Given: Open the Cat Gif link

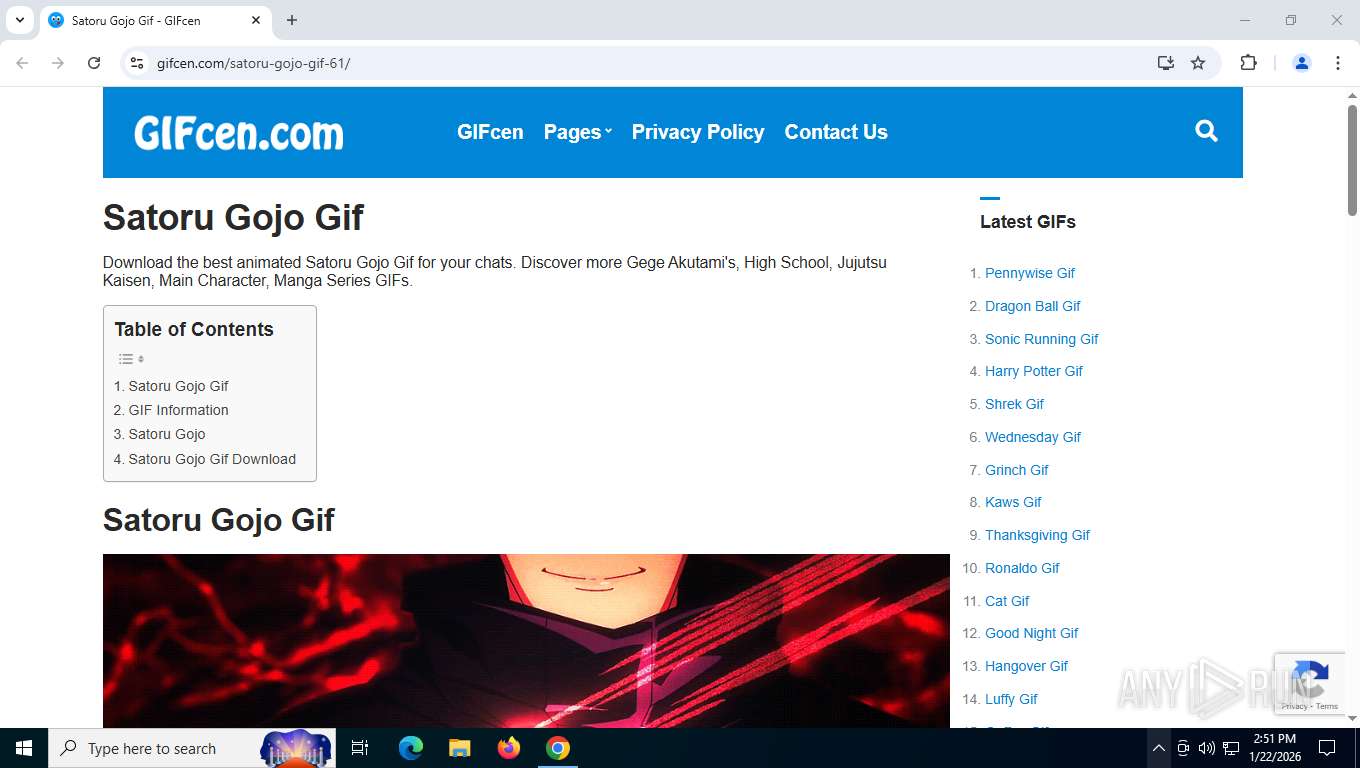Looking at the screenshot, I should click(1007, 601).
